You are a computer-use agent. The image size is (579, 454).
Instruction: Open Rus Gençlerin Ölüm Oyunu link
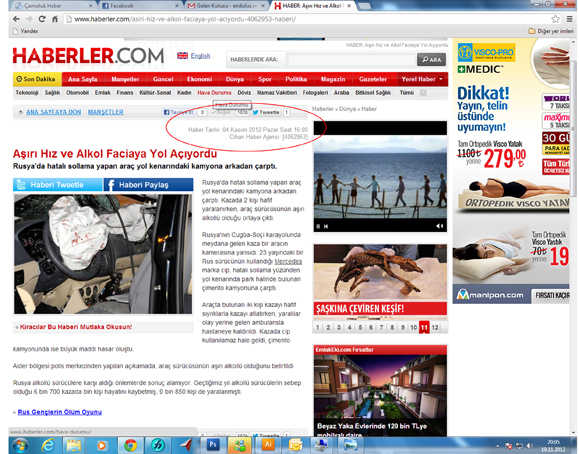pyautogui.click(x=59, y=412)
